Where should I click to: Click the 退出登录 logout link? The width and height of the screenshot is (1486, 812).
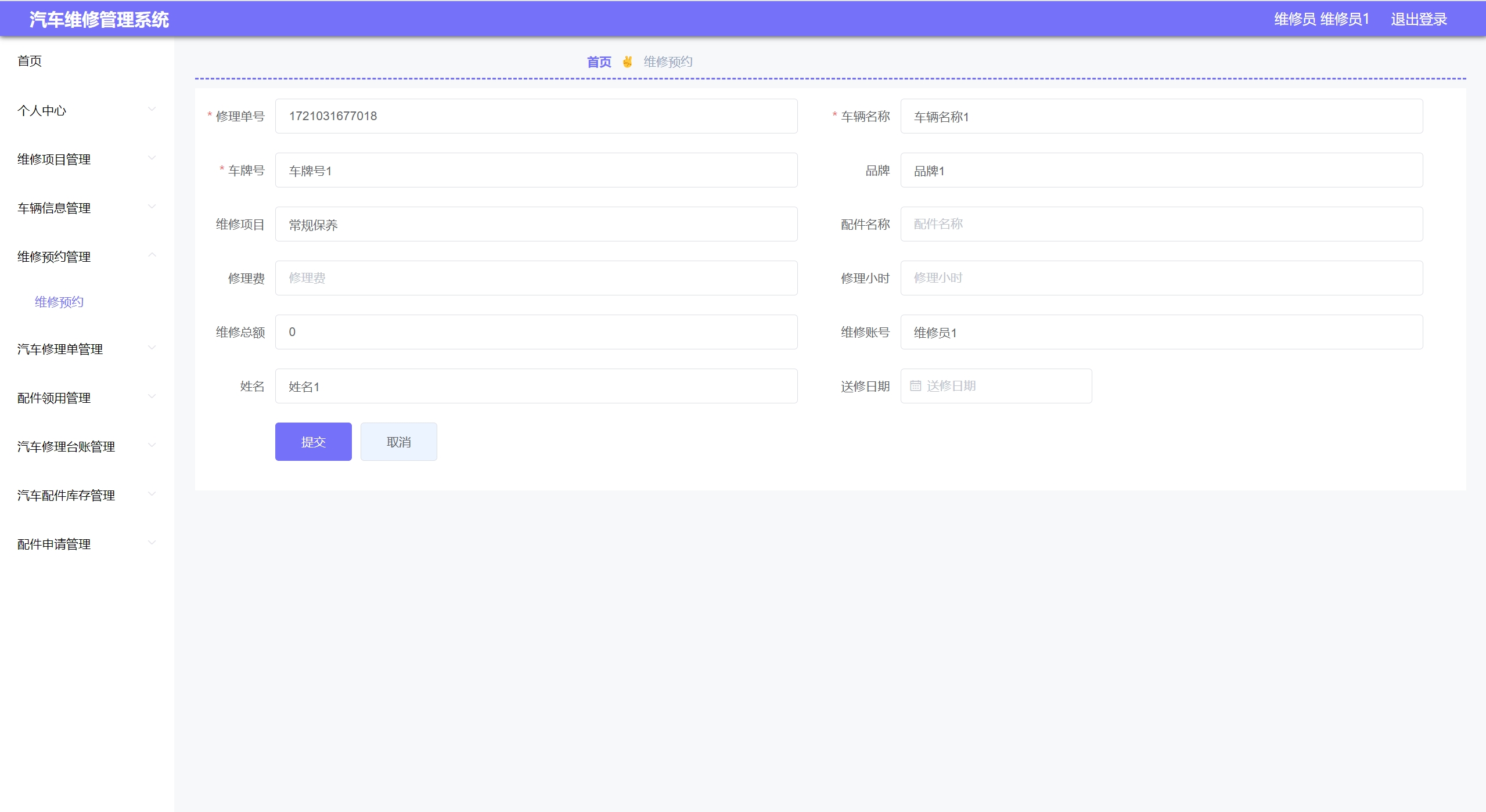click(1418, 19)
